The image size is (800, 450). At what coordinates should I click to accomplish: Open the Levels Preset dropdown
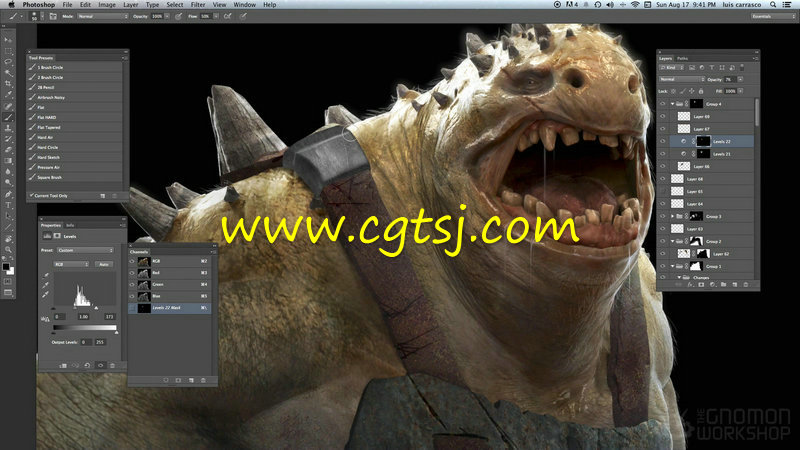pos(85,251)
